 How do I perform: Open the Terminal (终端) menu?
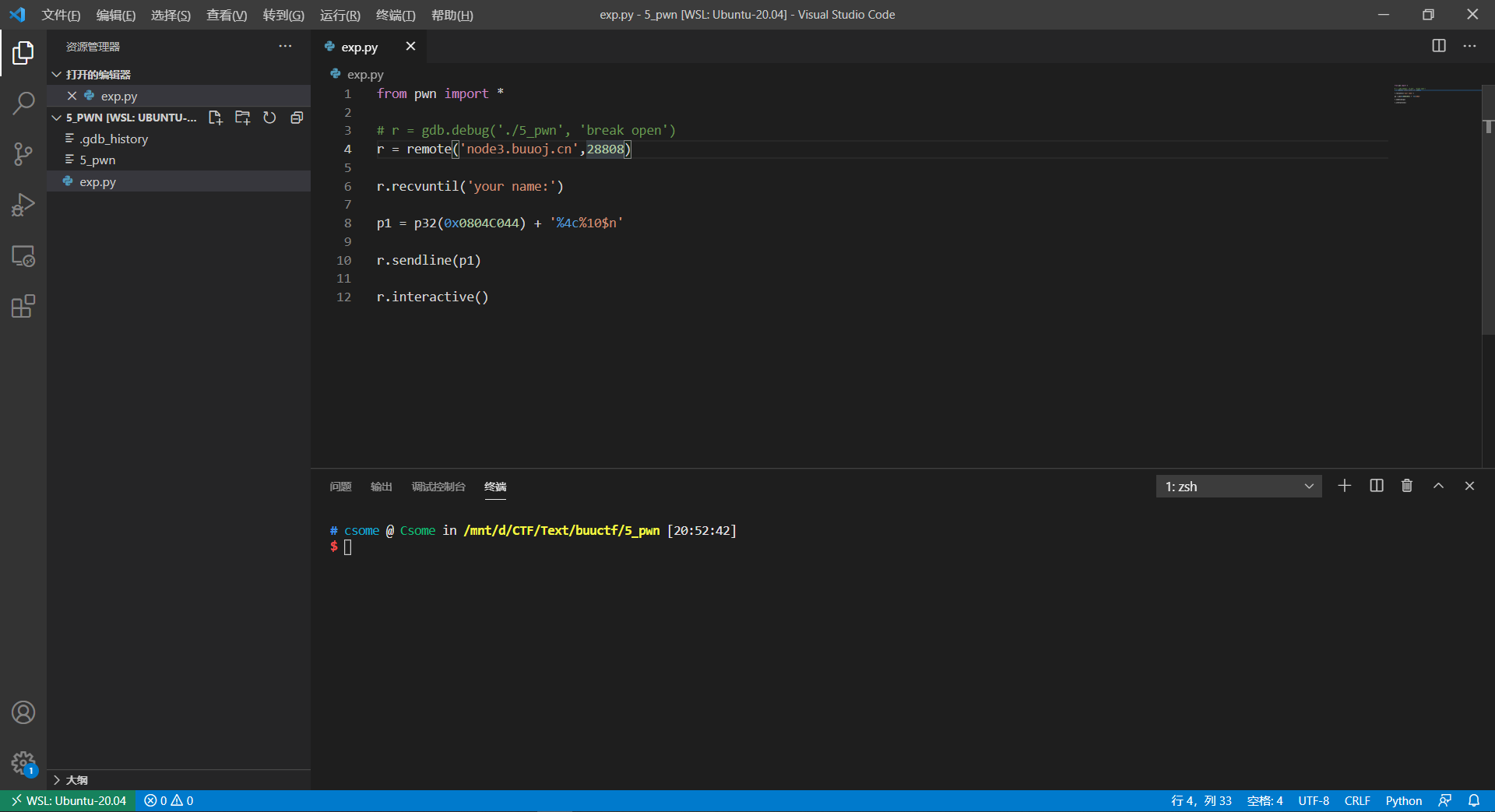click(x=396, y=15)
